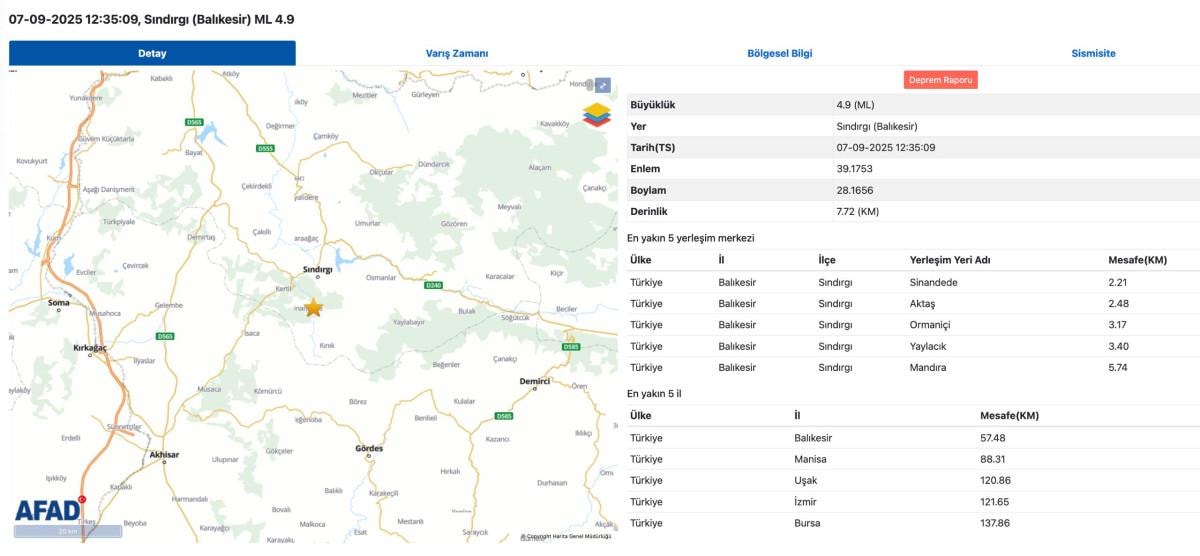
Task: Open the map layers switcher
Action: click(x=596, y=115)
